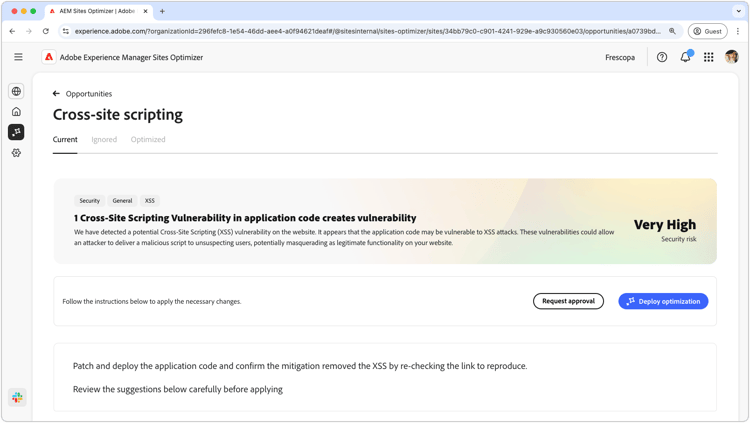Open the browser three-dot menu
The height and width of the screenshot is (423, 750).
tap(738, 31)
